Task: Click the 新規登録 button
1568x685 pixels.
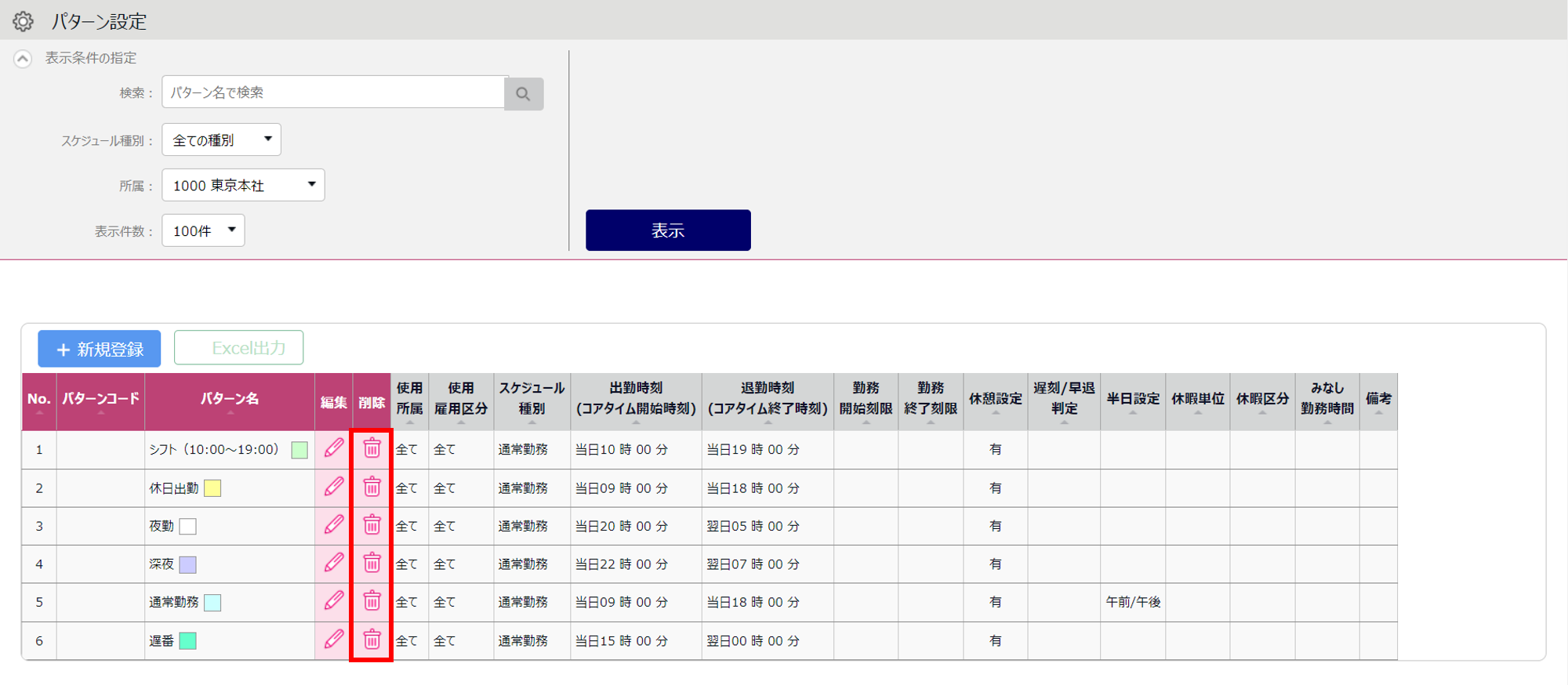Action: coord(100,349)
